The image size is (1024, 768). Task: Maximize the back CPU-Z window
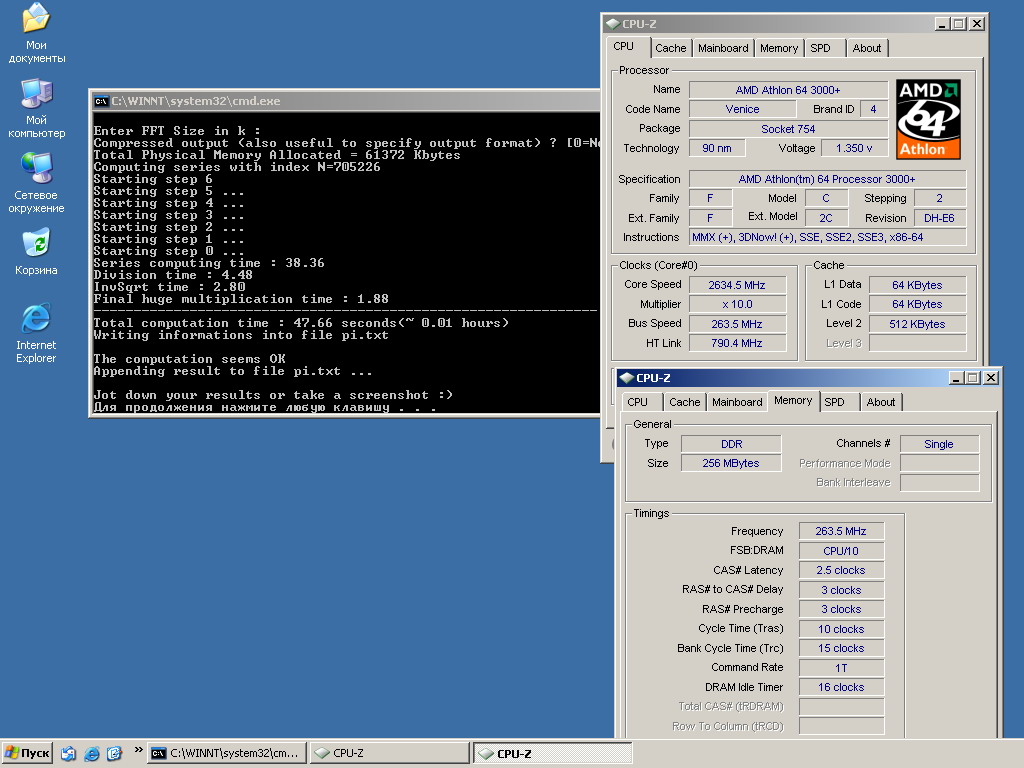(959, 24)
